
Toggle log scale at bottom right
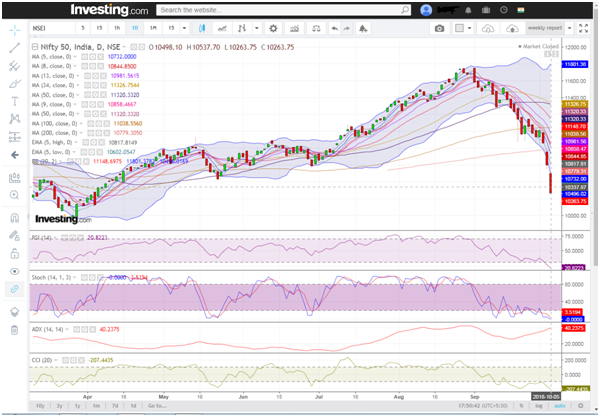tap(539, 406)
